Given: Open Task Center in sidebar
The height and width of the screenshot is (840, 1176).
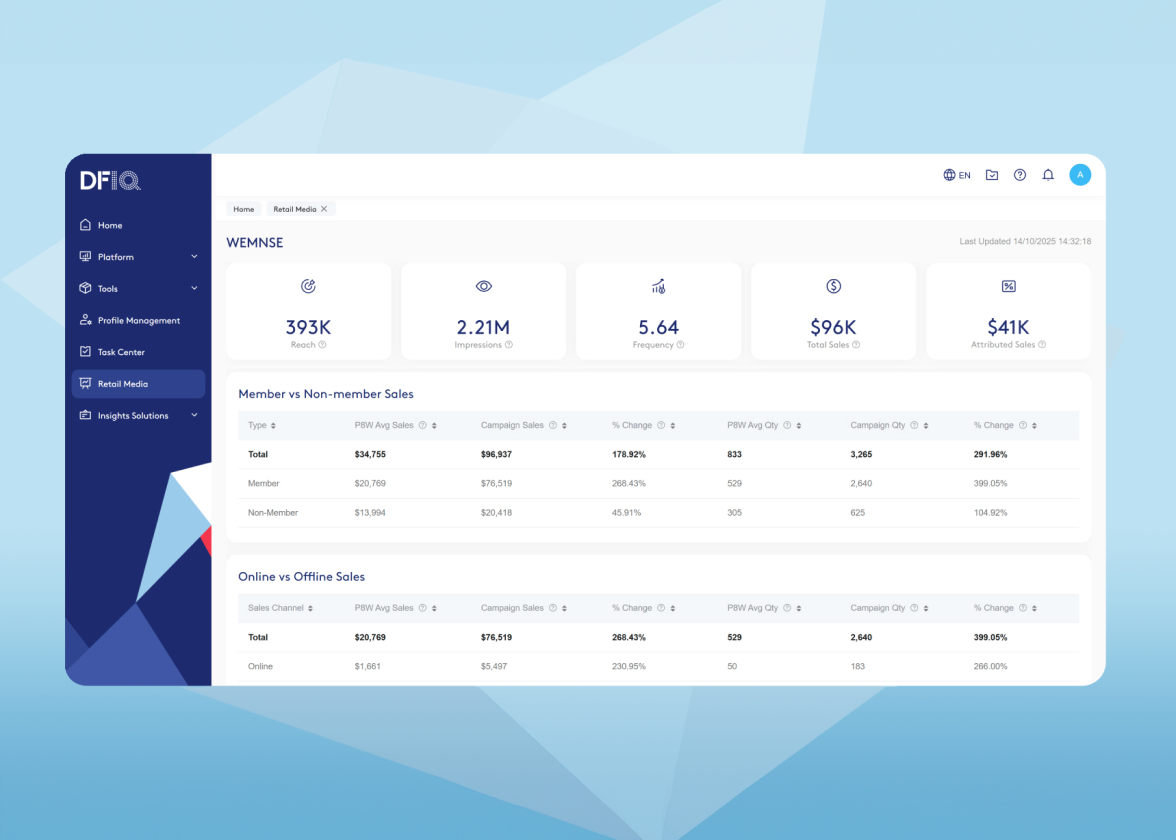Looking at the screenshot, I should click(121, 352).
